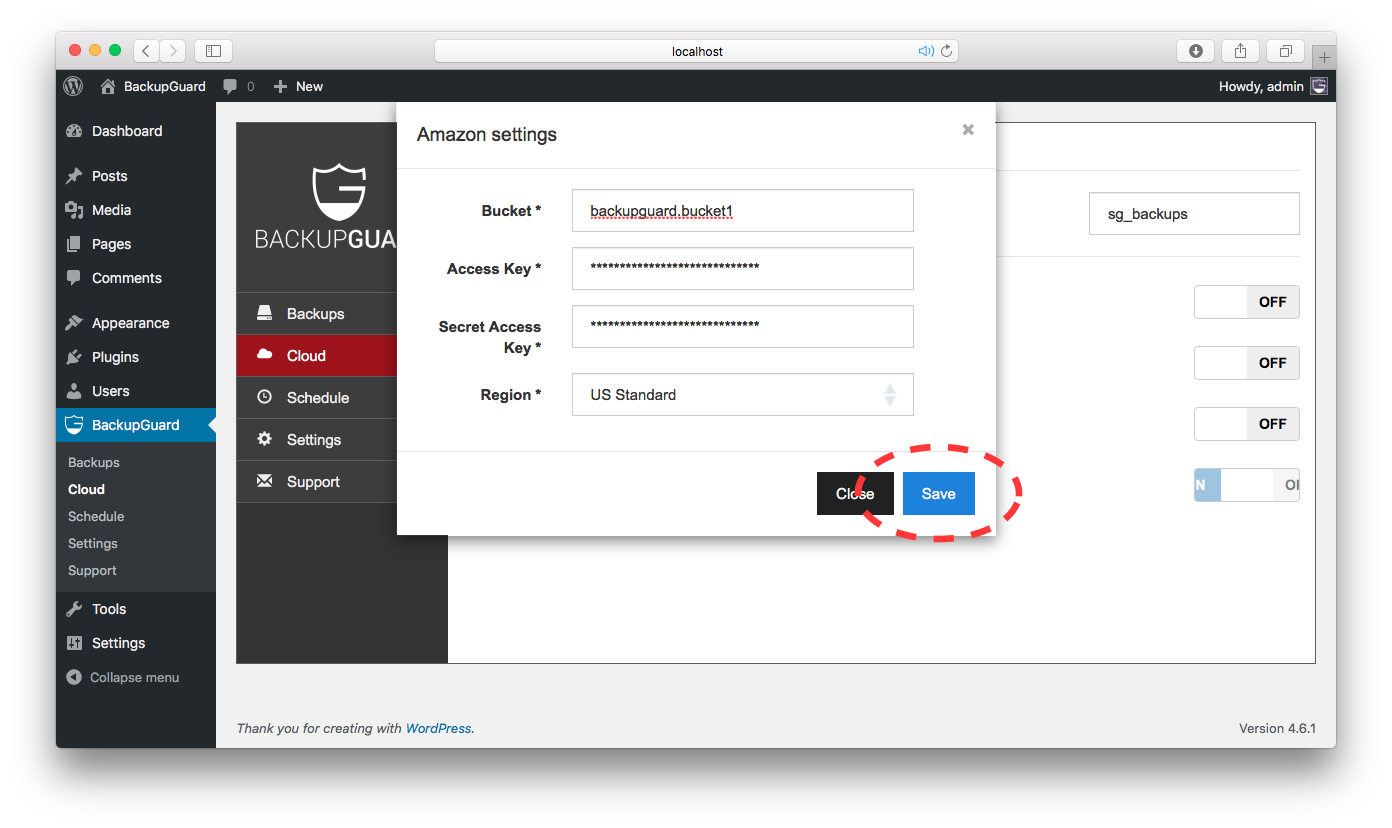Select BackupGuard in WordPress sidebar
Image resolution: width=1392 pixels, height=828 pixels.
point(136,425)
